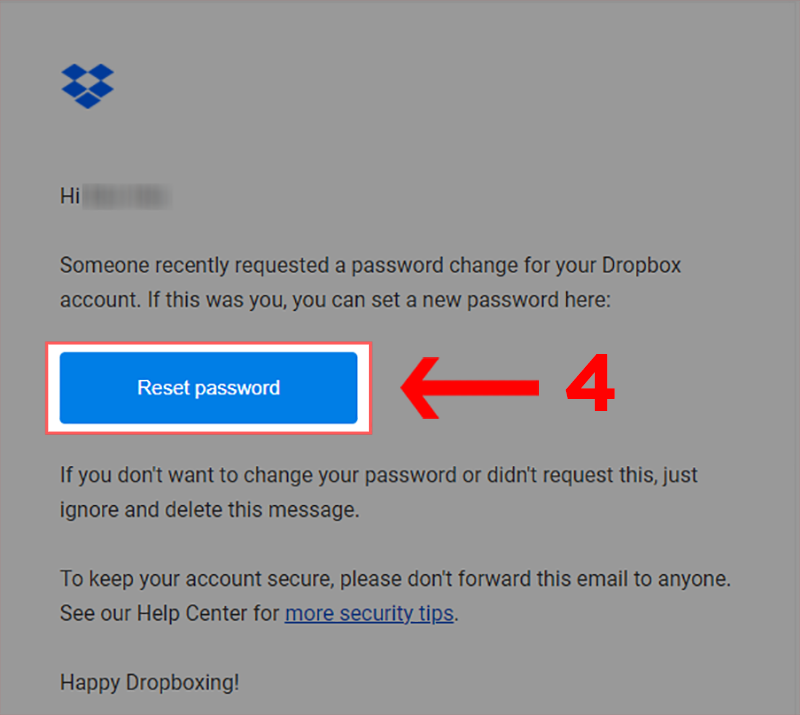Open the more security tips link

(x=370, y=613)
